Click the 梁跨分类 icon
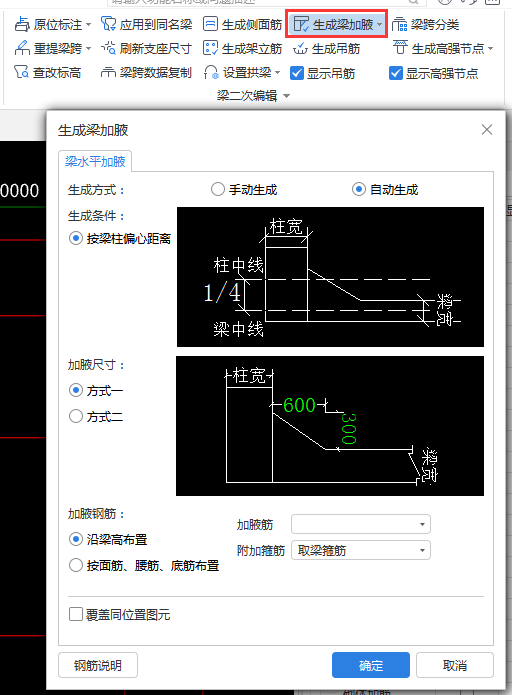This screenshot has height=695, width=512. click(400, 24)
